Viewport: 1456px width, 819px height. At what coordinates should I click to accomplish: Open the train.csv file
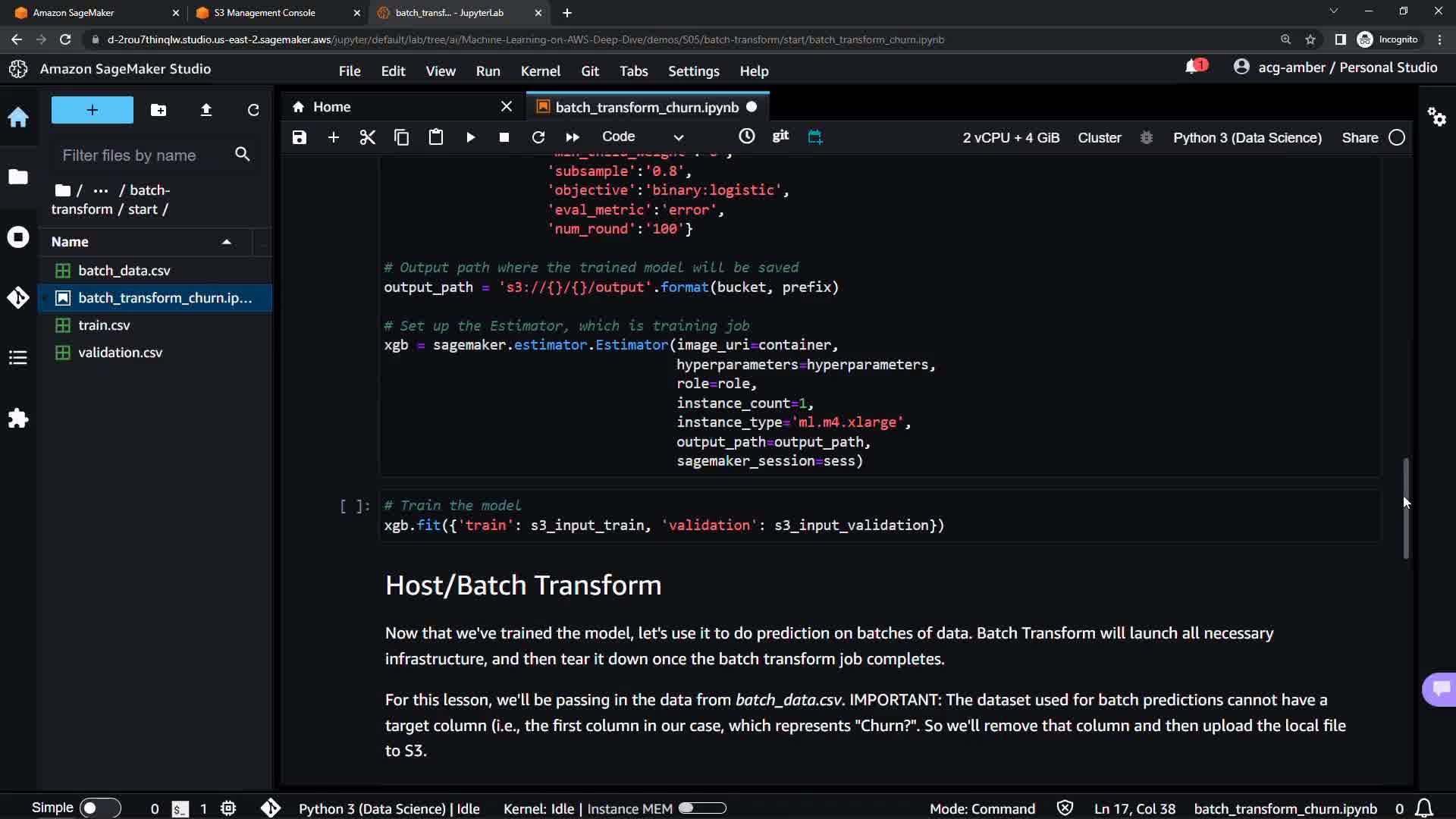click(x=104, y=325)
